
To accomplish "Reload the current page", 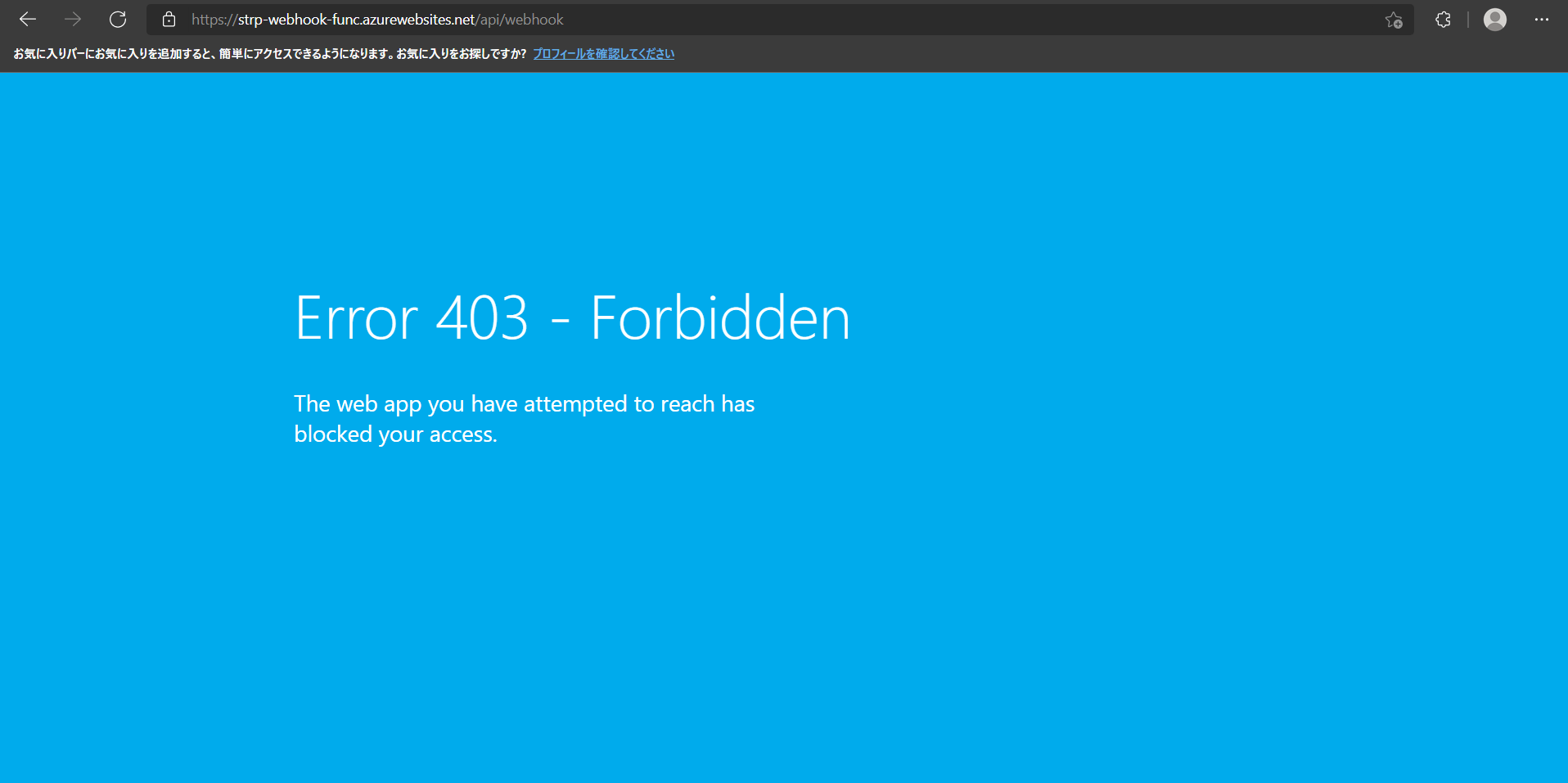I will click(x=118, y=19).
